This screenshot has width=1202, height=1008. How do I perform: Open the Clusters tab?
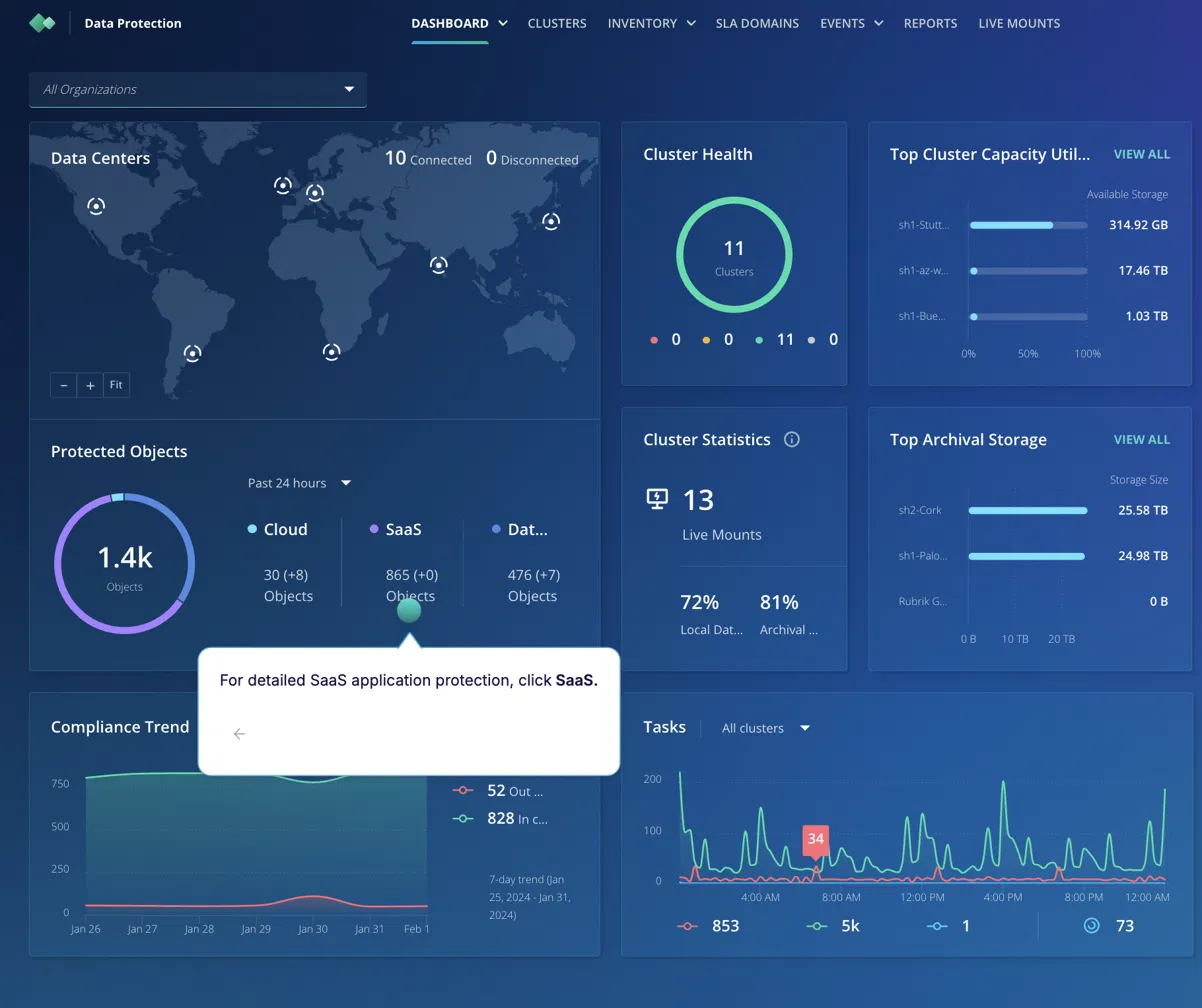tap(557, 23)
